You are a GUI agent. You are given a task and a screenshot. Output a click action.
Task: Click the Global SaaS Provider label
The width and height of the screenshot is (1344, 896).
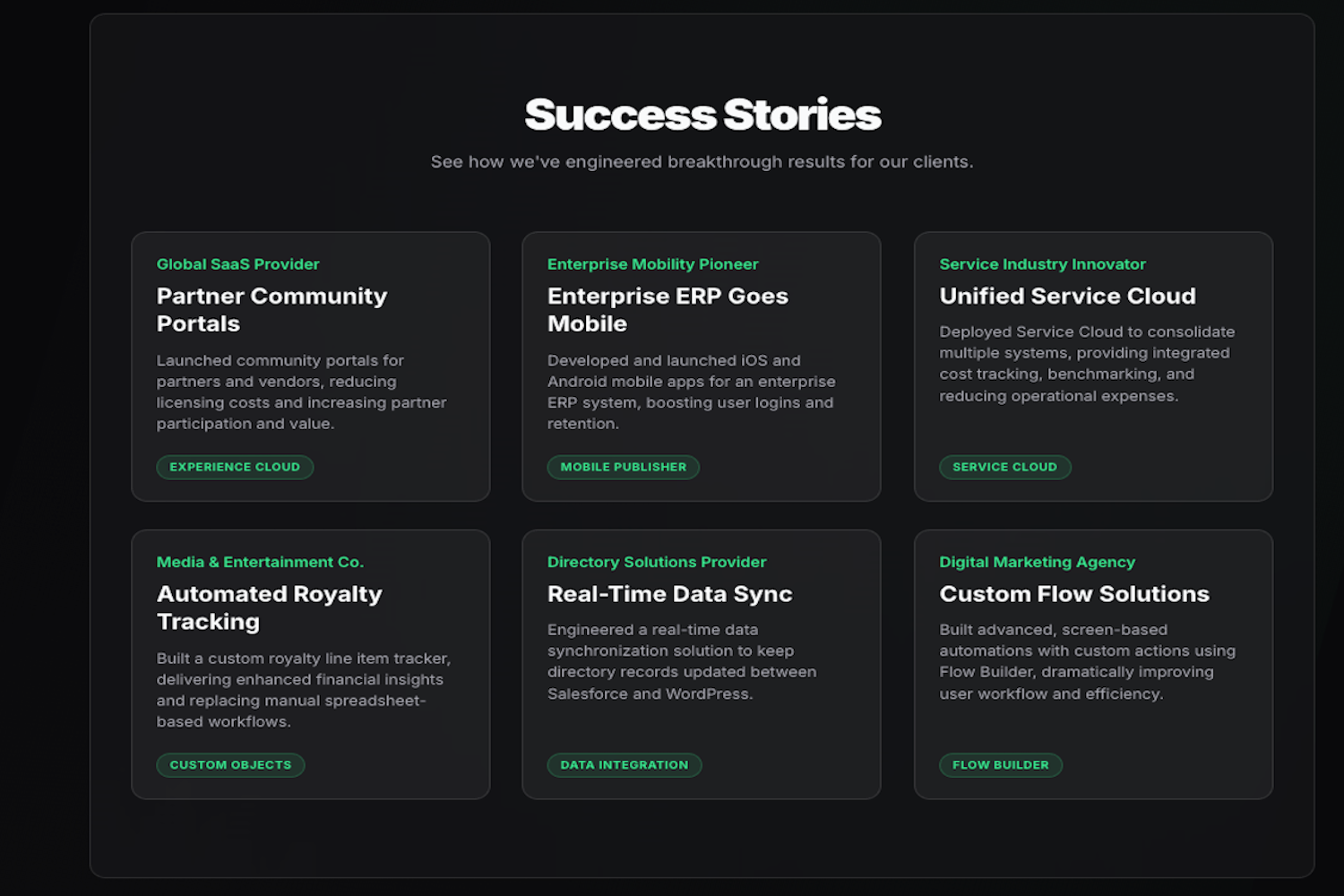click(237, 264)
